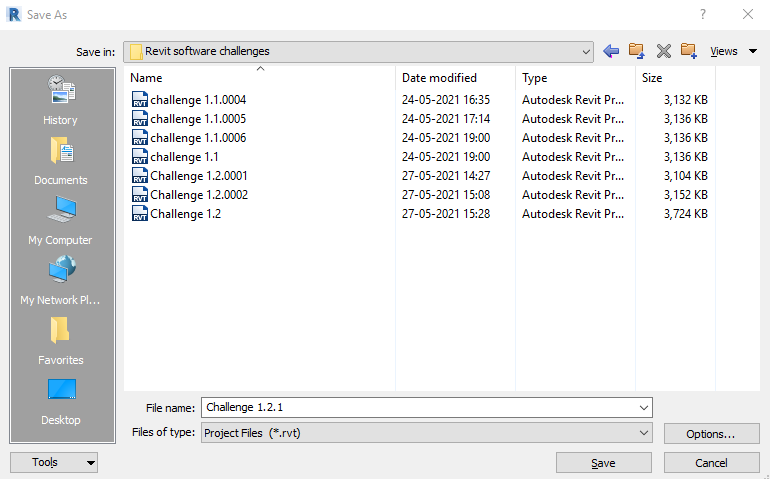Click the RVT icon of Challenge 1.2.0001
770x479 pixels.
click(140, 175)
